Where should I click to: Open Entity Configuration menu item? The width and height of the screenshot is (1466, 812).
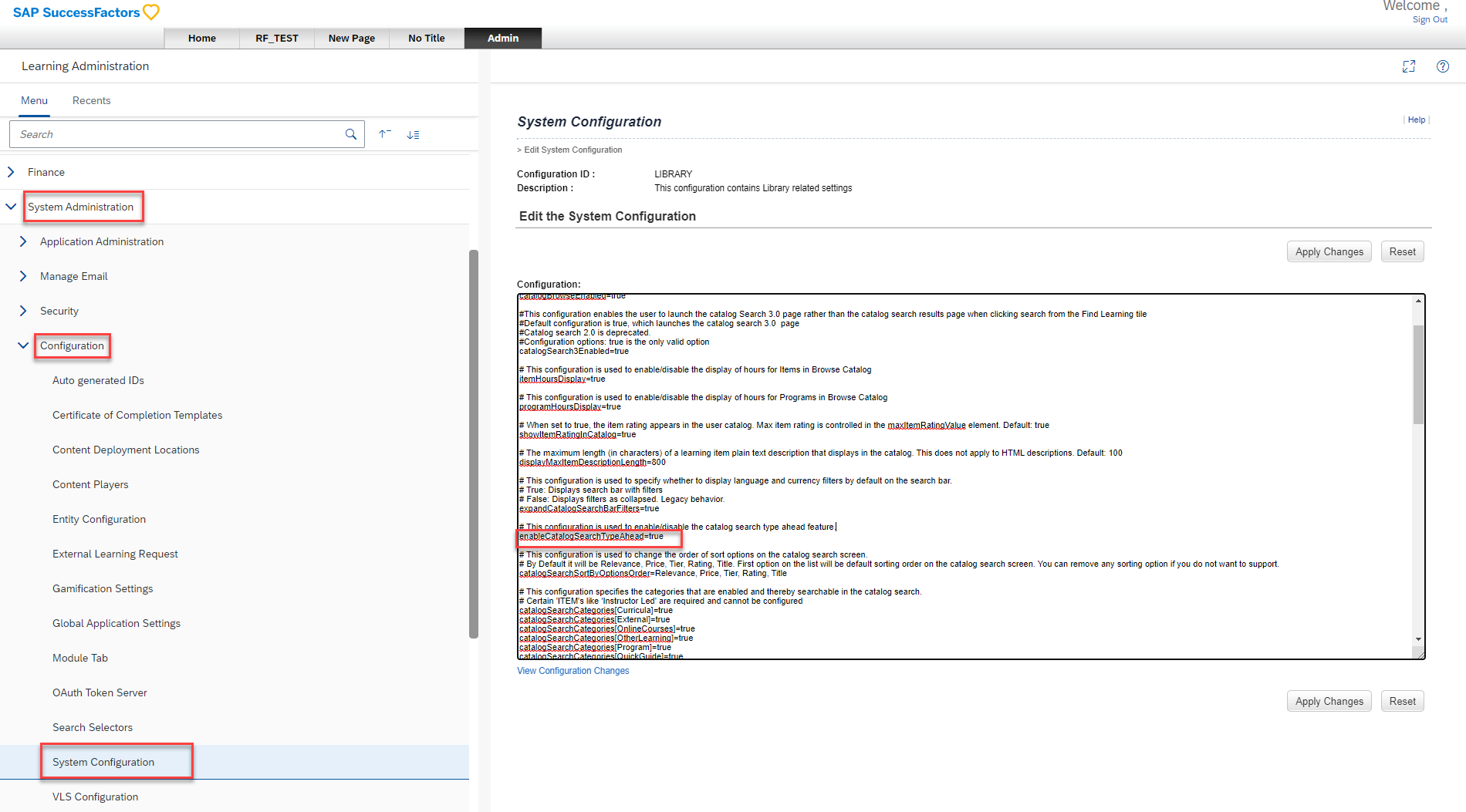coord(99,519)
